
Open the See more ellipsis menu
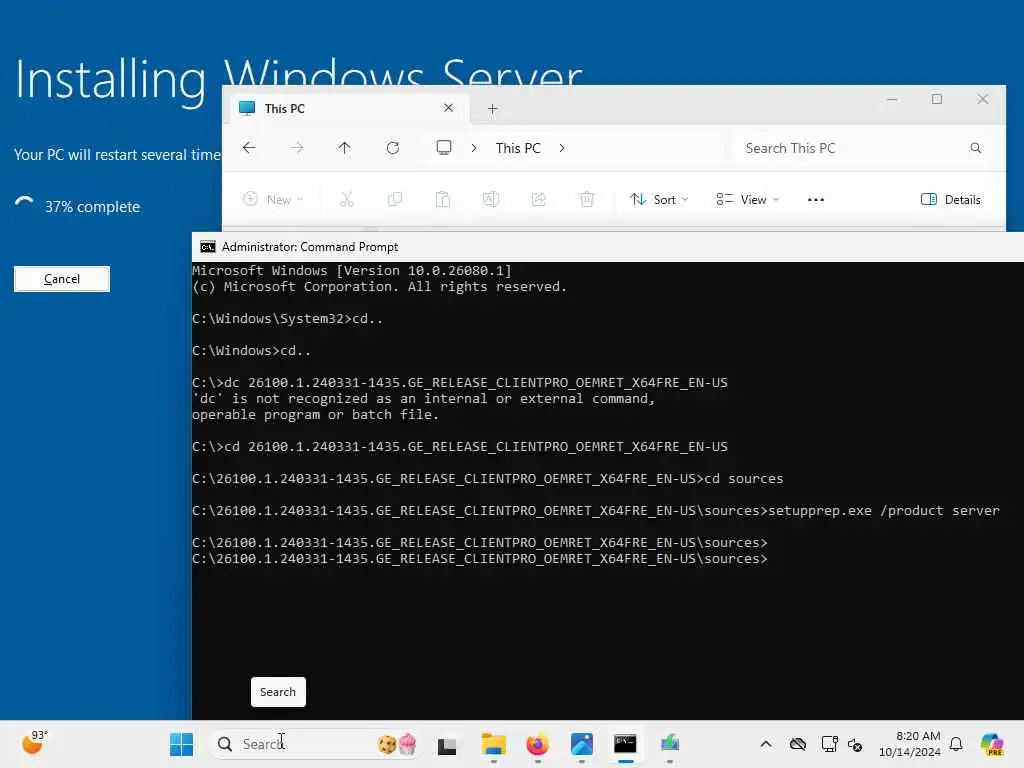pos(816,200)
